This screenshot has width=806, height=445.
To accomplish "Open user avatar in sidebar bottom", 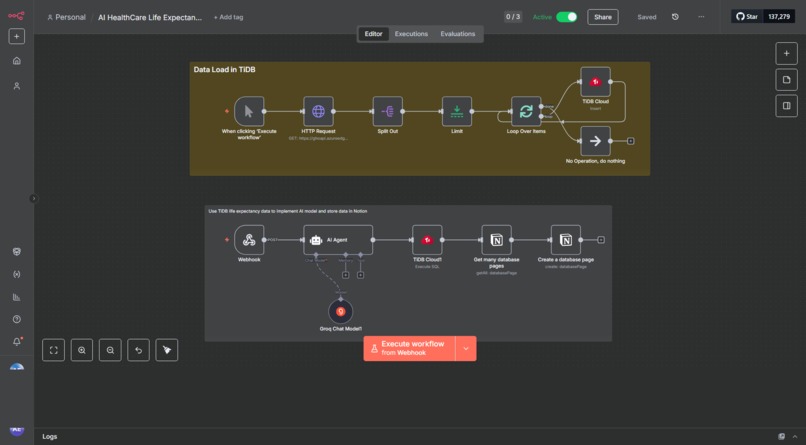I will [16, 430].
